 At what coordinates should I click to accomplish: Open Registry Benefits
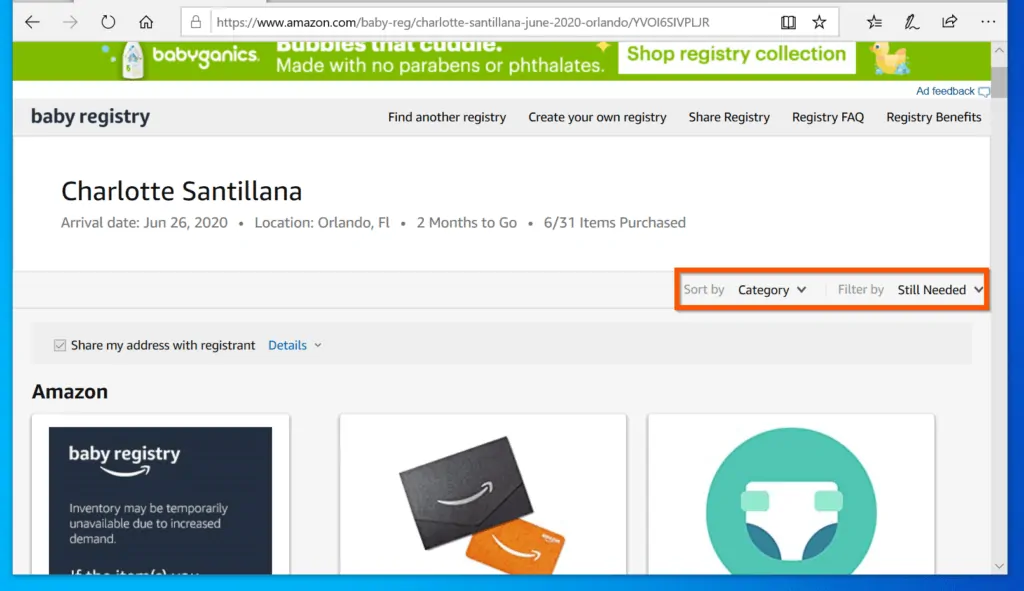point(933,117)
